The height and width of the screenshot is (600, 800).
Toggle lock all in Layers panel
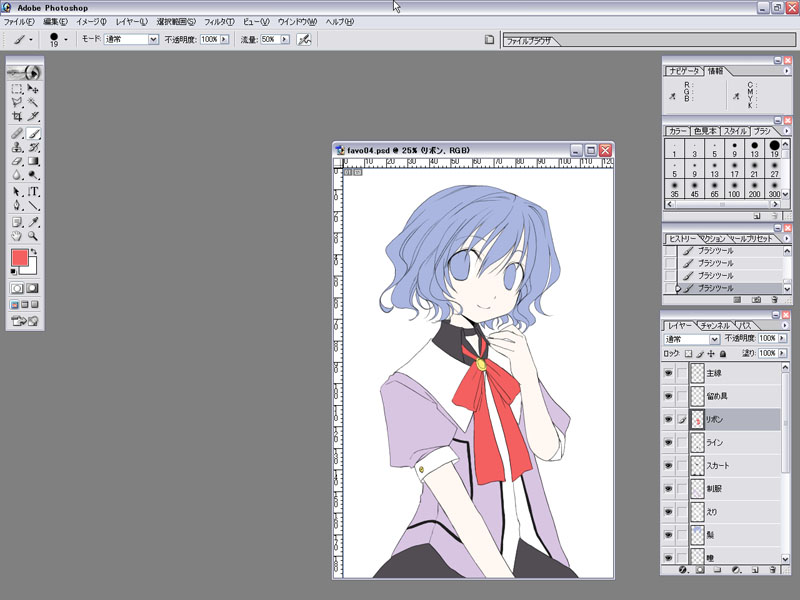pyautogui.click(x=722, y=354)
